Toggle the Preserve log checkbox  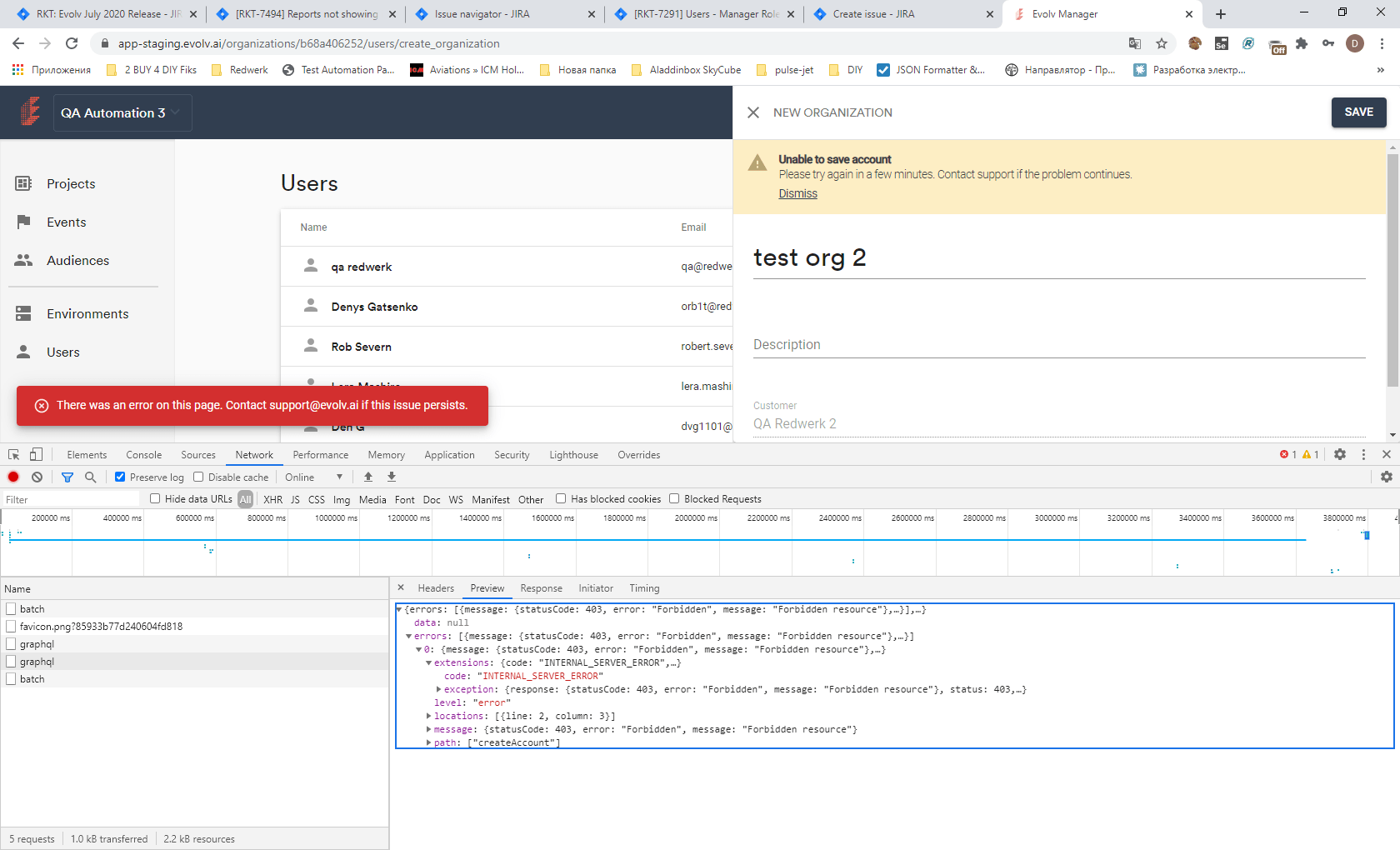tap(120, 477)
